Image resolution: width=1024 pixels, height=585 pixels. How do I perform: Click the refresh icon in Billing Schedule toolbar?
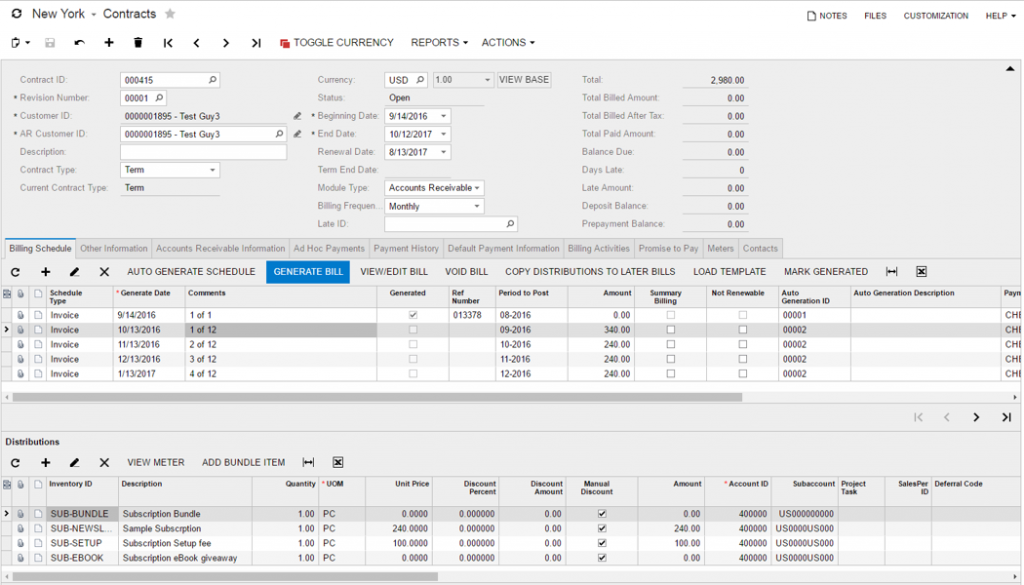[x=17, y=271]
